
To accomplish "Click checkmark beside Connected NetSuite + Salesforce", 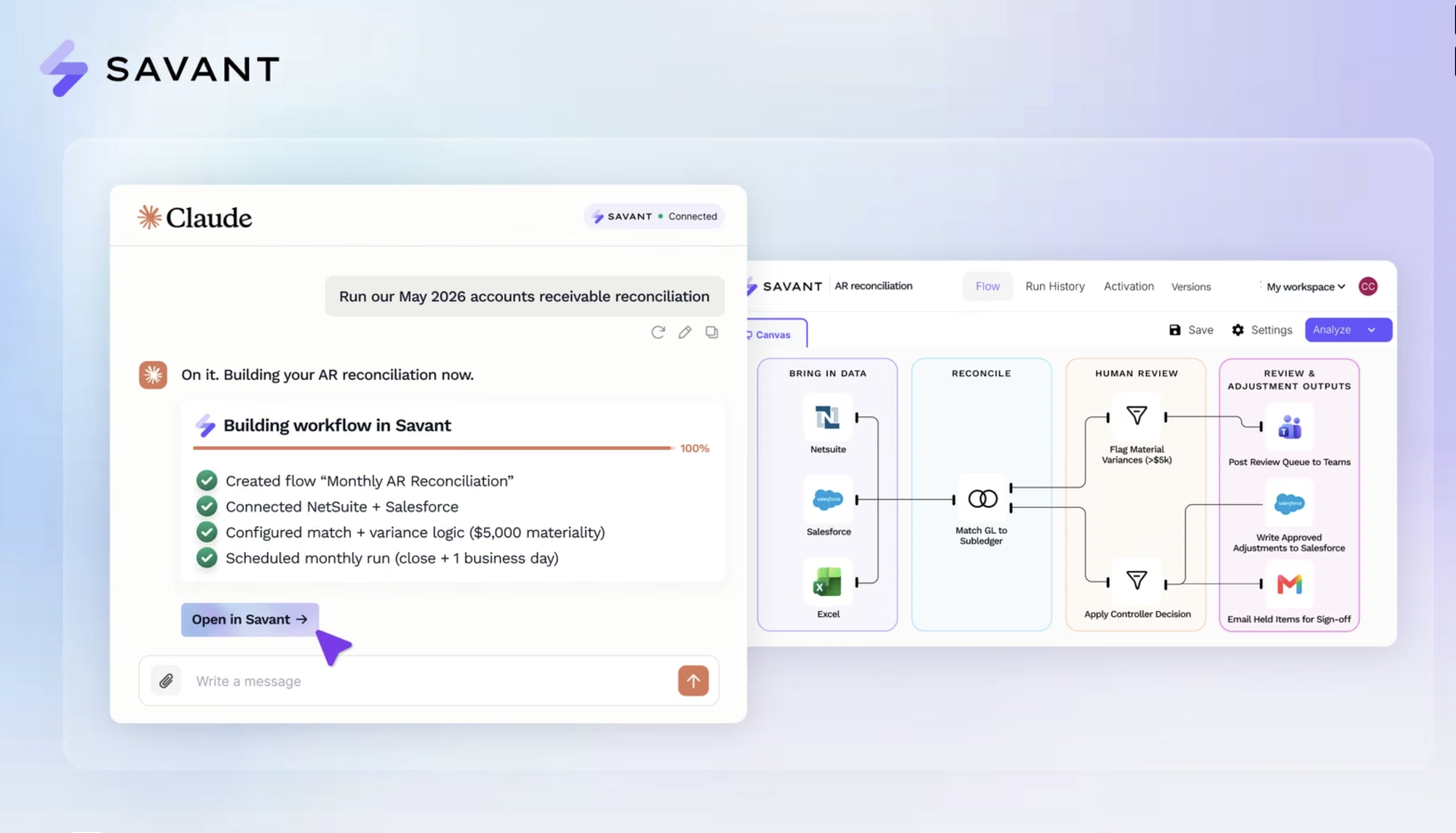I will tap(207, 506).
